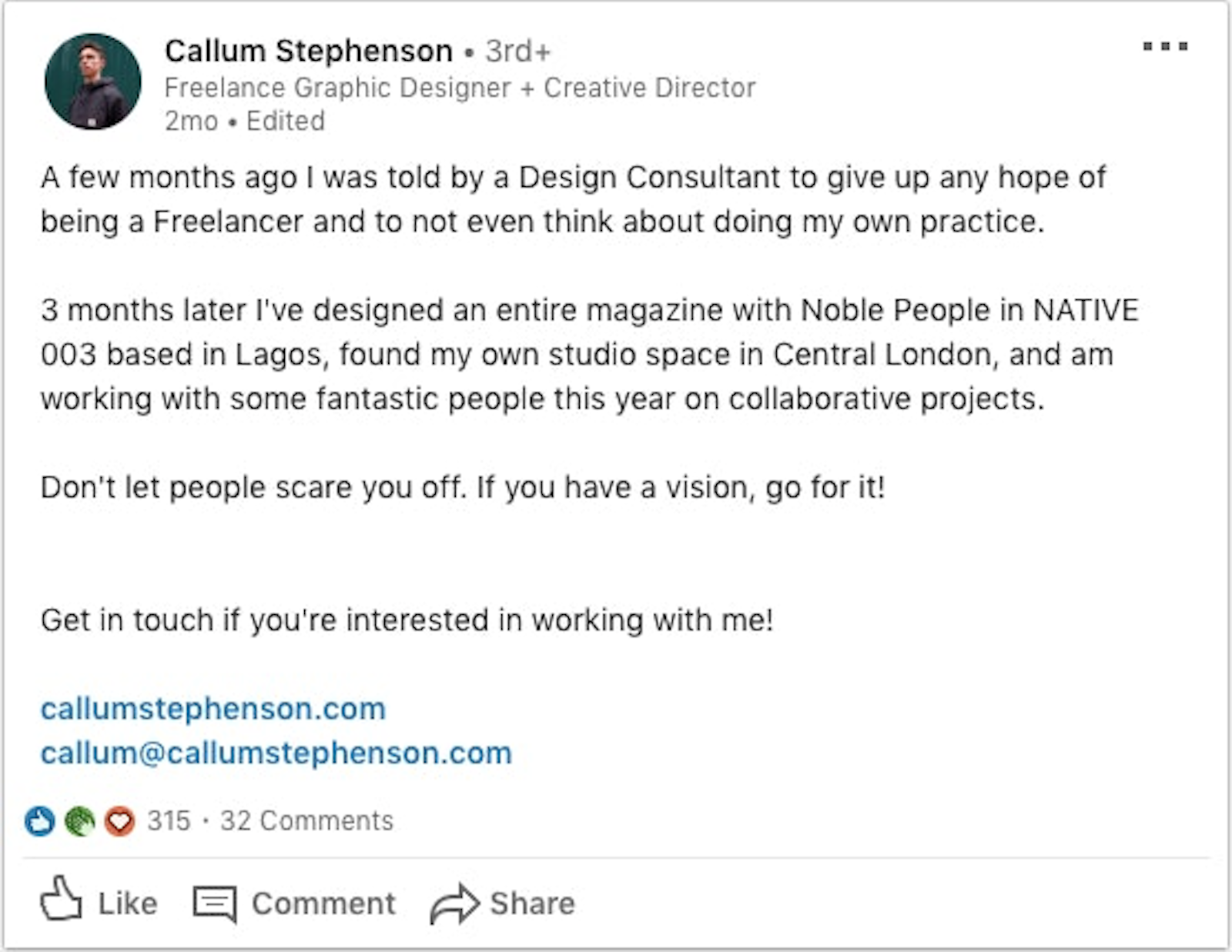Image resolution: width=1232 pixels, height=952 pixels.
Task: Open Callum Stephenson's profile photo
Action: pos(93,82)
